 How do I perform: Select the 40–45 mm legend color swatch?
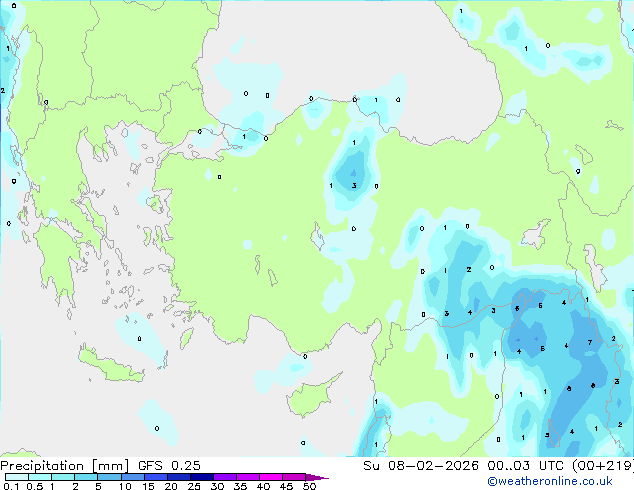point(271,477)
